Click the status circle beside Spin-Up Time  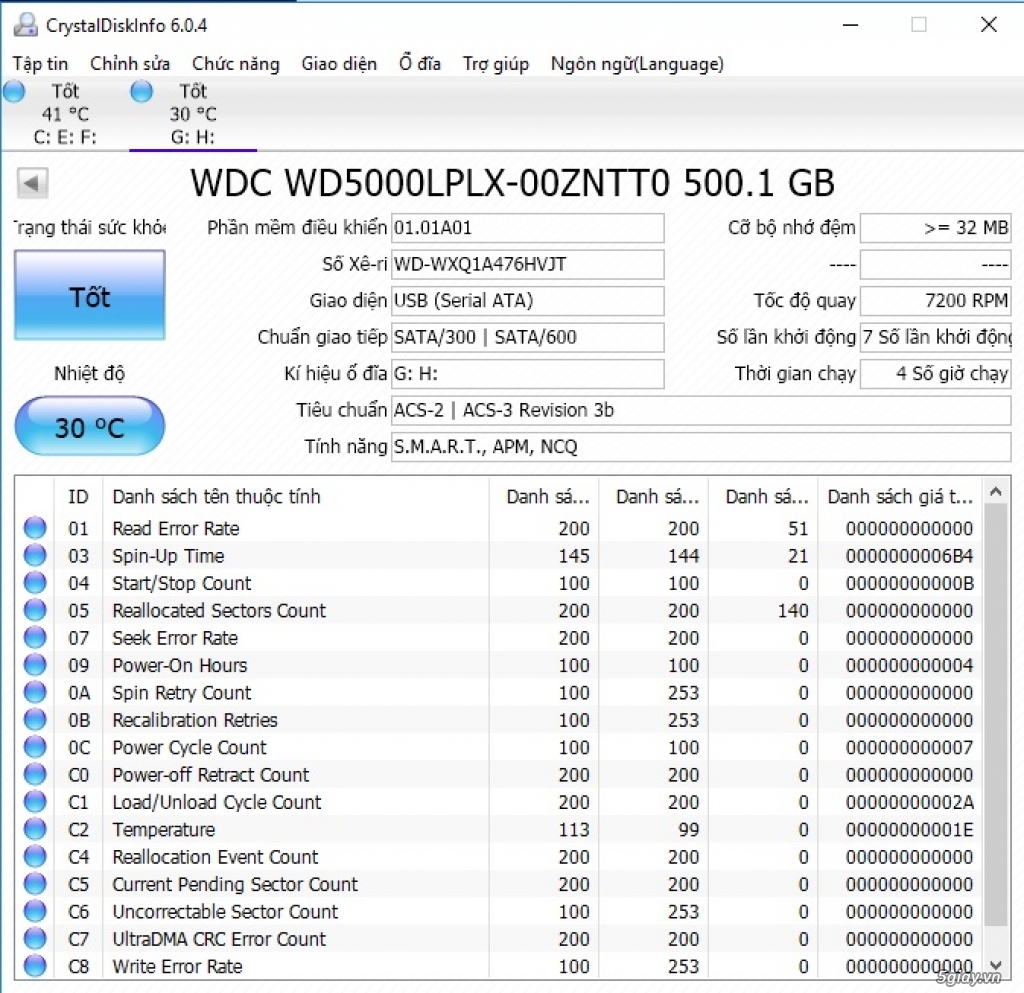tap(35, 556)
